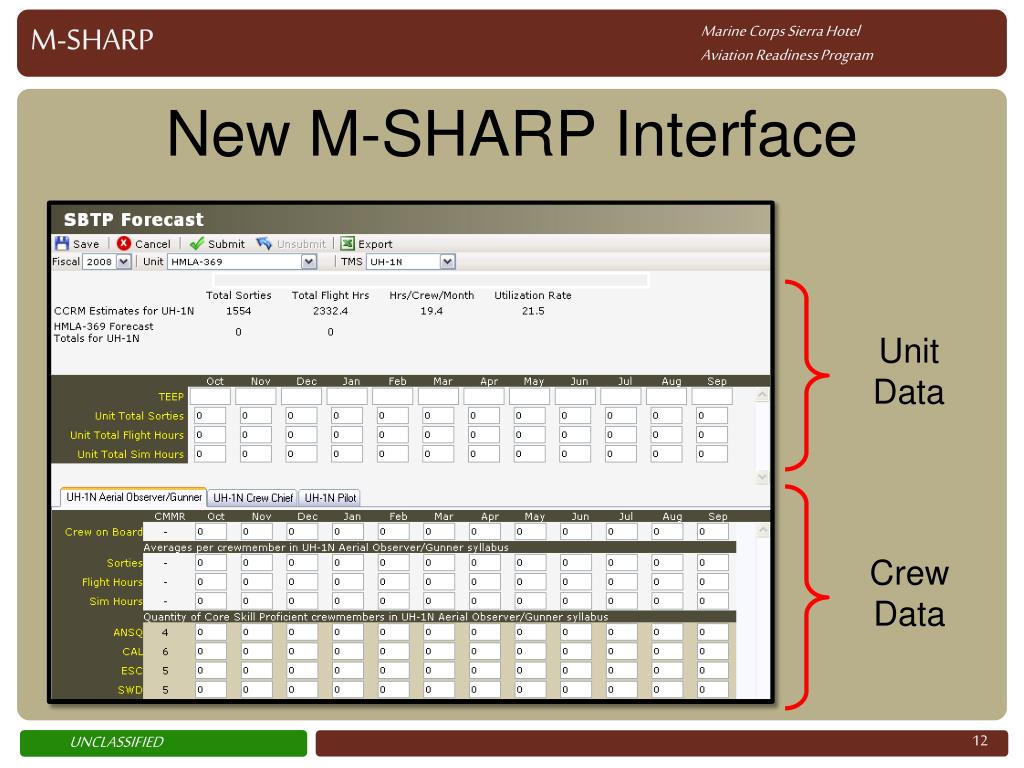Click the Submit button label
1024x768 pixels.
point(226,244)
